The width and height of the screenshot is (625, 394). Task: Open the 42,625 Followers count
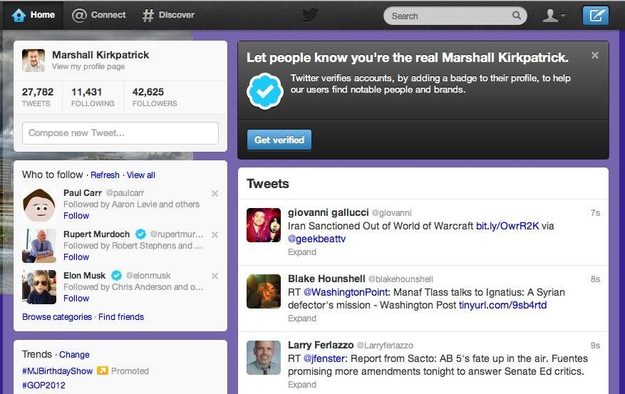[154, 97]
